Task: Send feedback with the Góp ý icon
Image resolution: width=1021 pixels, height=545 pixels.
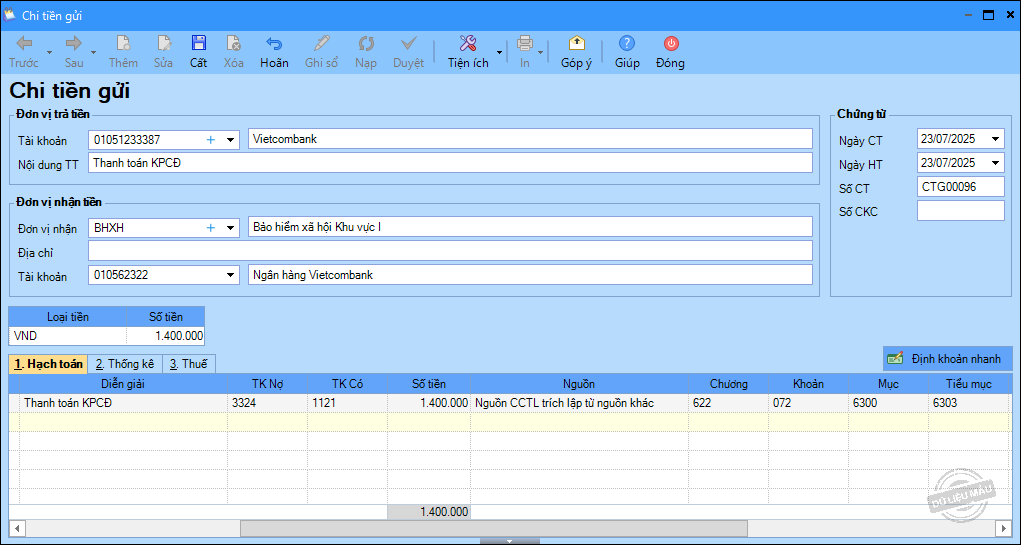Action: 576,44
